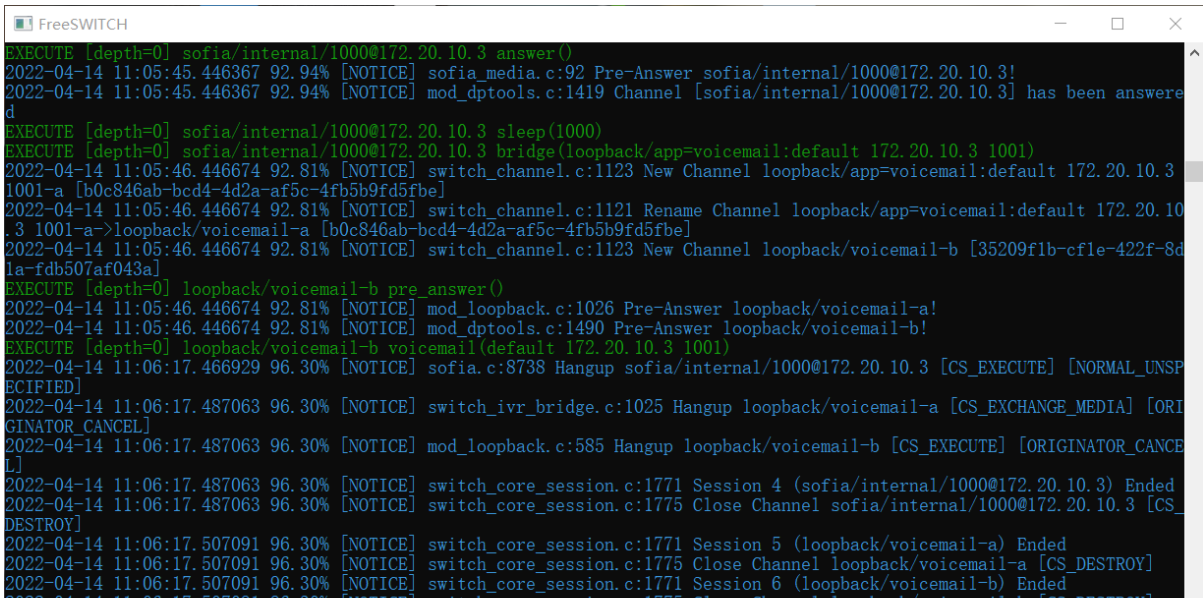The height and width of the screenshot is (598, 1203).
Task: Click the New Channel loopback/voicemail-b line
Action: (594, 259)
